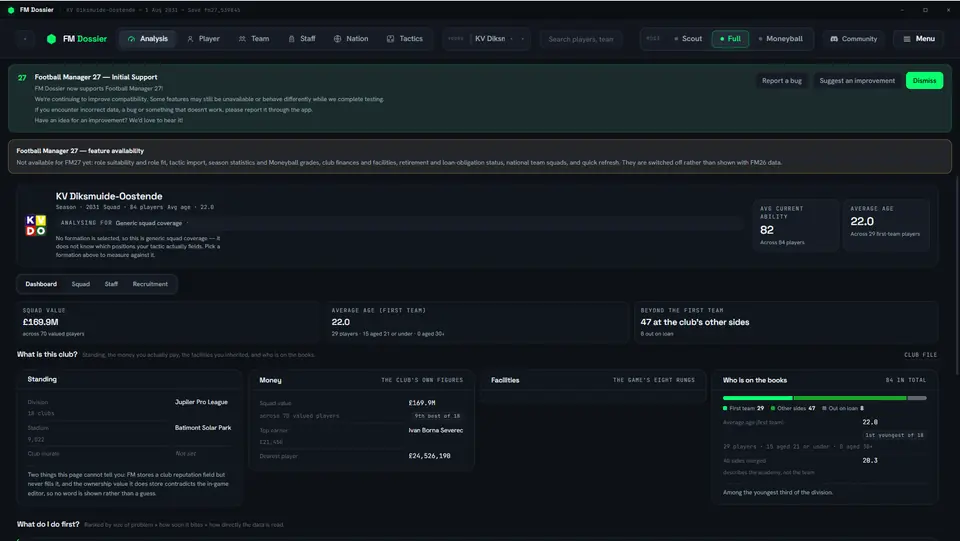960x541 pixels.
Task: Click Who is on the books title
Action: (754, 380)
